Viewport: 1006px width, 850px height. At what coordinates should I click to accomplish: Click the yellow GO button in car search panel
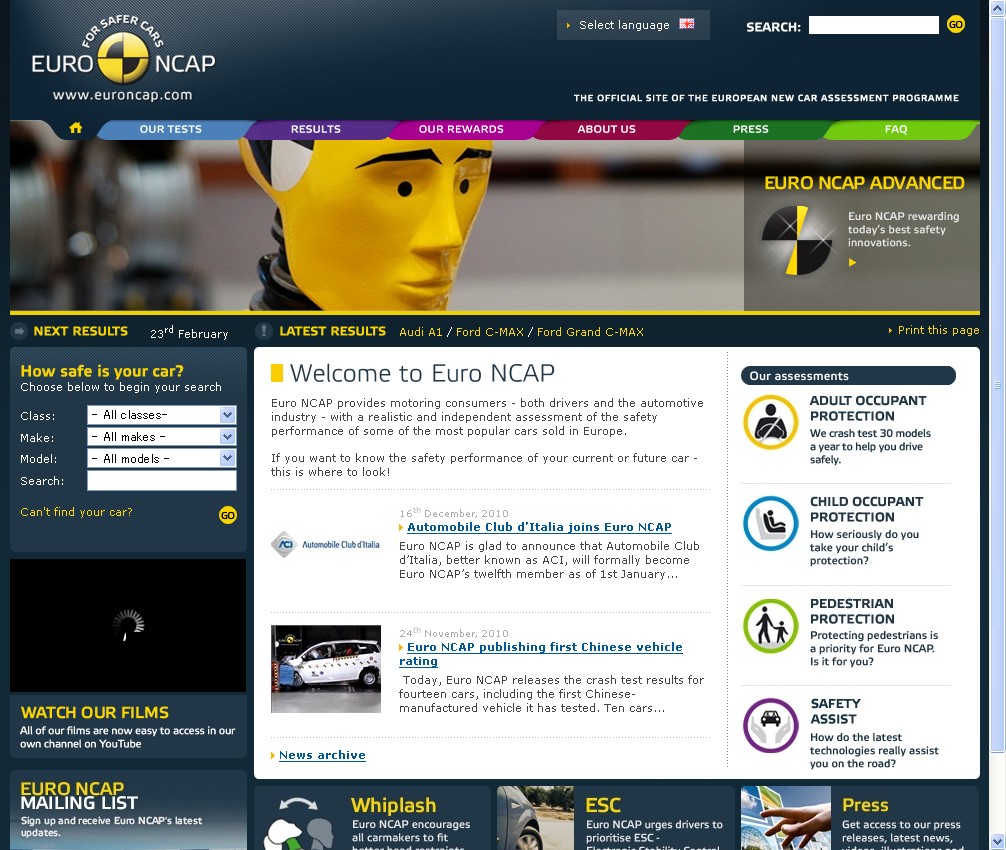coord(228,514)
